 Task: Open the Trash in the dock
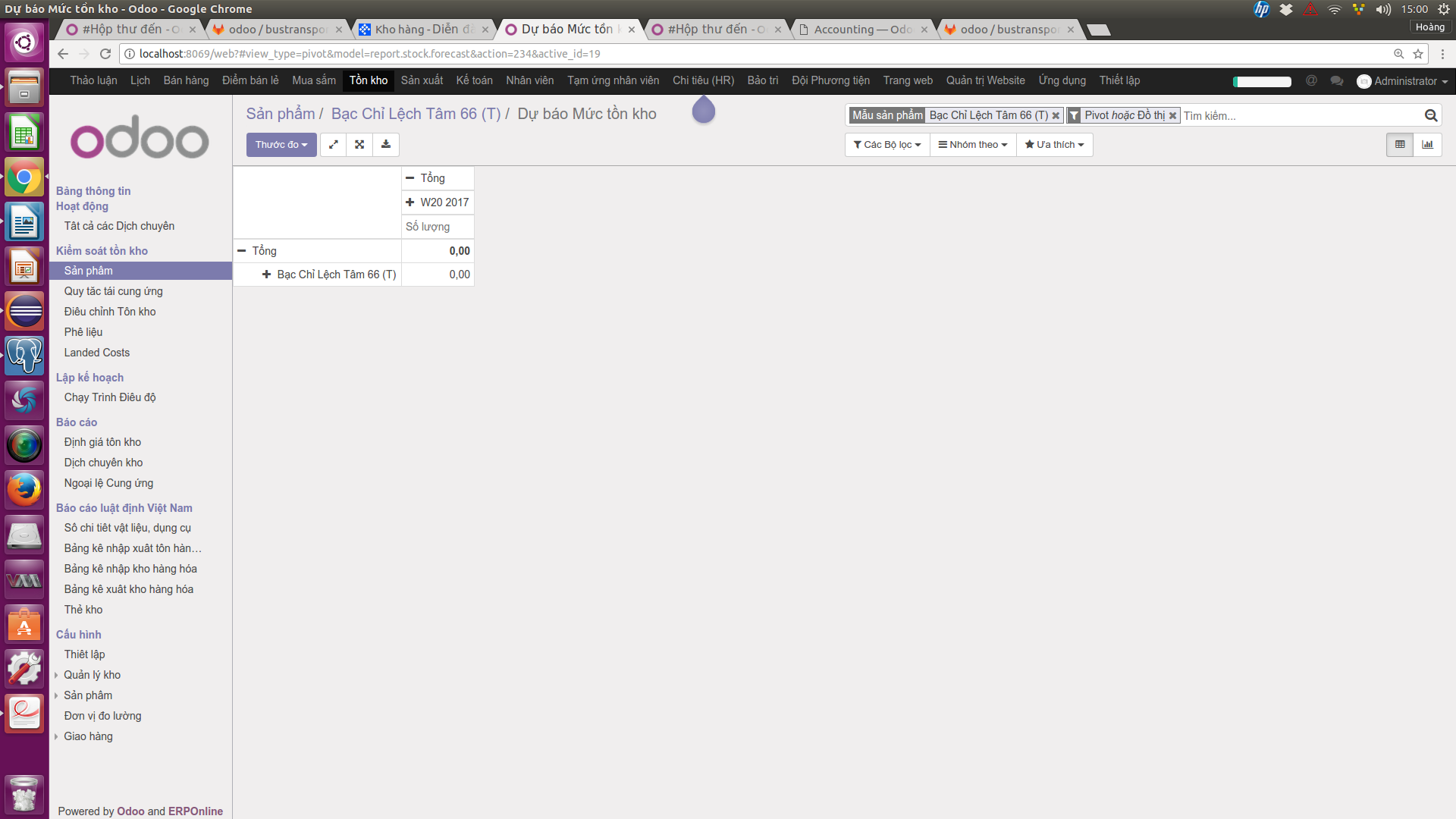[24, 795]
